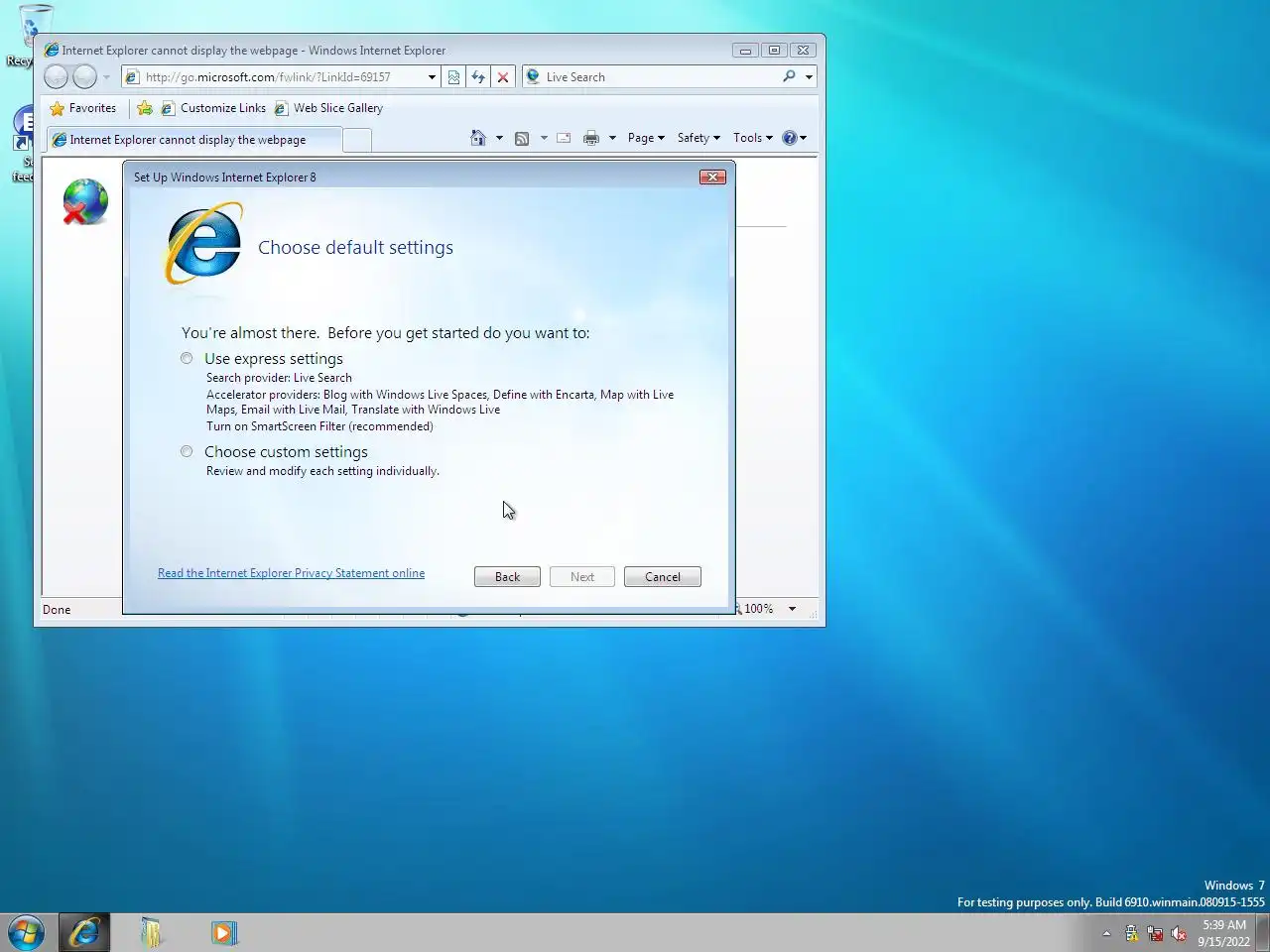Click the globe error icon on webpage
The width and height of the screenshot is (1270, 952).
tap(85, 201)
